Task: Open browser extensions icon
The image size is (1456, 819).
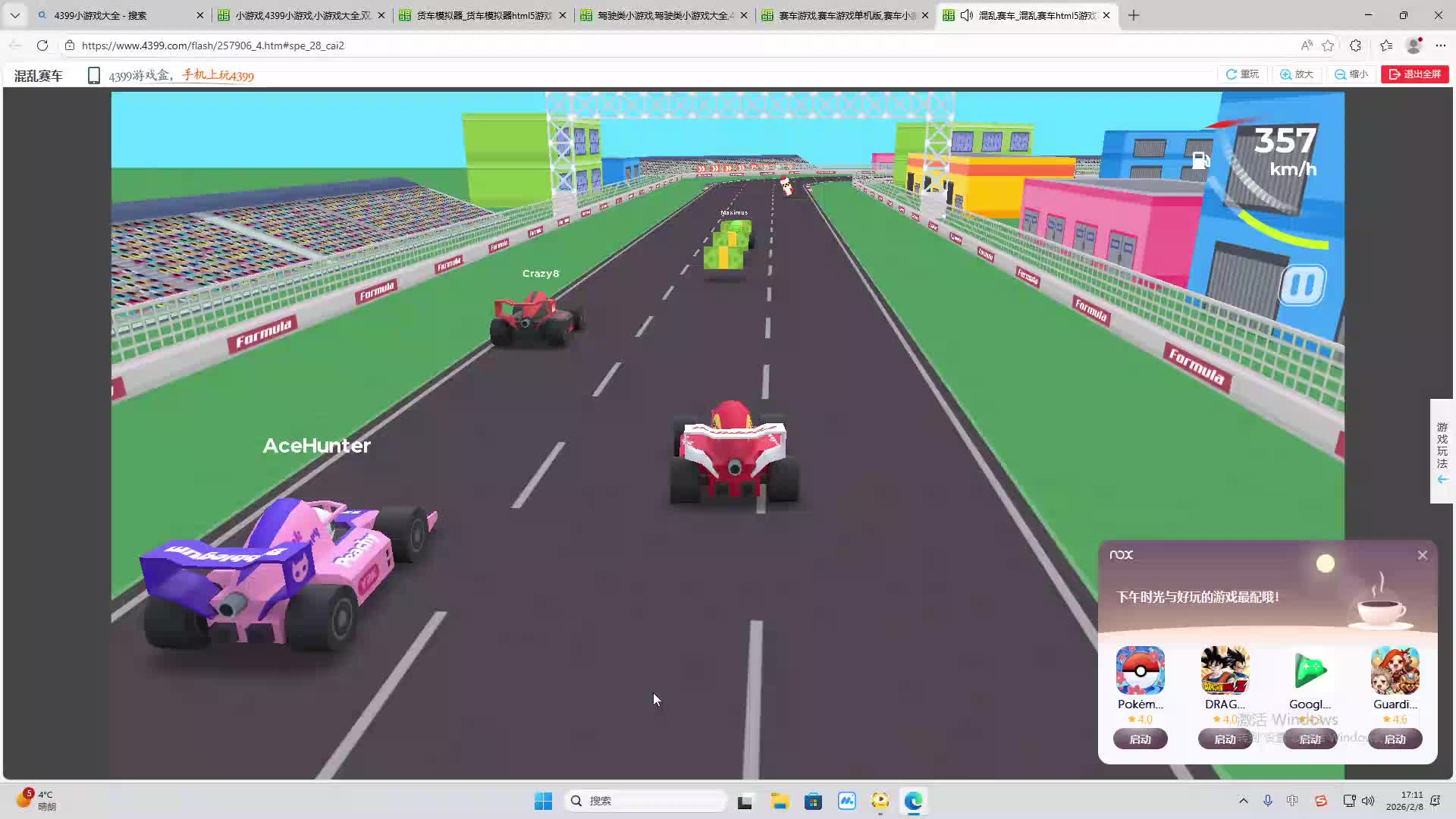Action: [x=1356, y=45]
